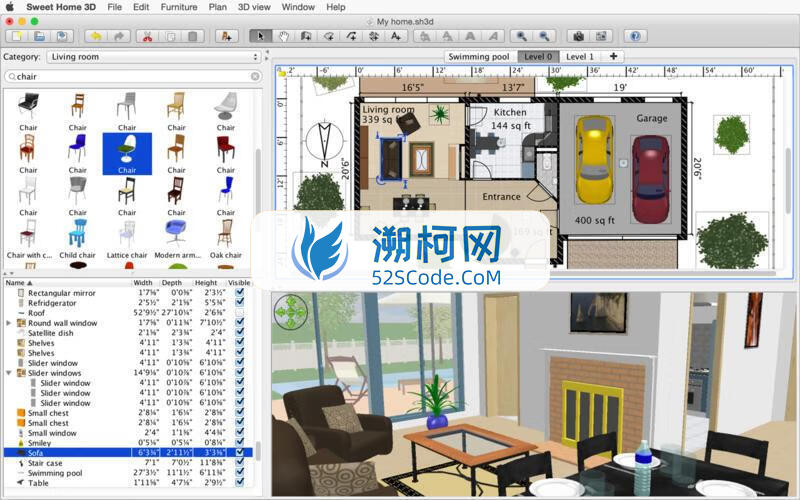Click the Redo arrow in the toolbar
800x500 pixels.
click(x=118, y=36)
